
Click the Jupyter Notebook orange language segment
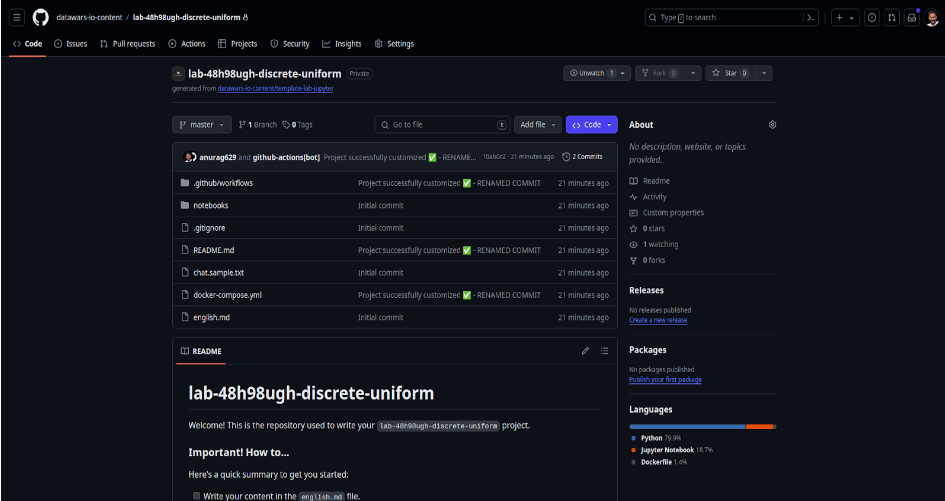point(759,426)
